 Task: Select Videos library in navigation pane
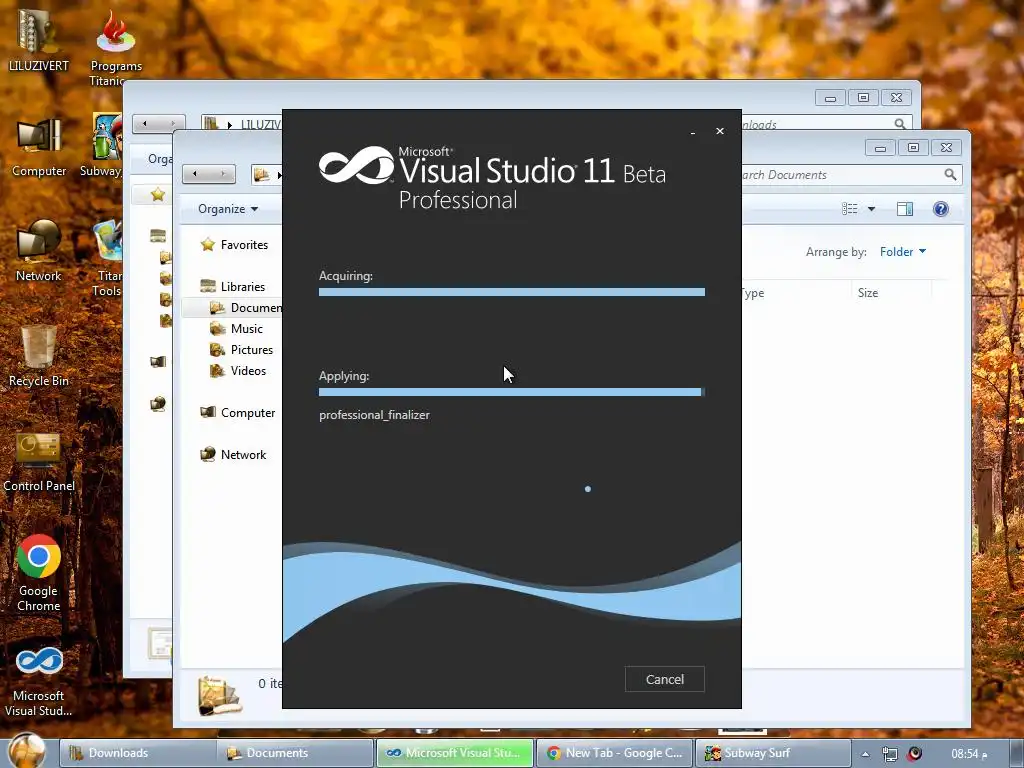click(238, 370)
